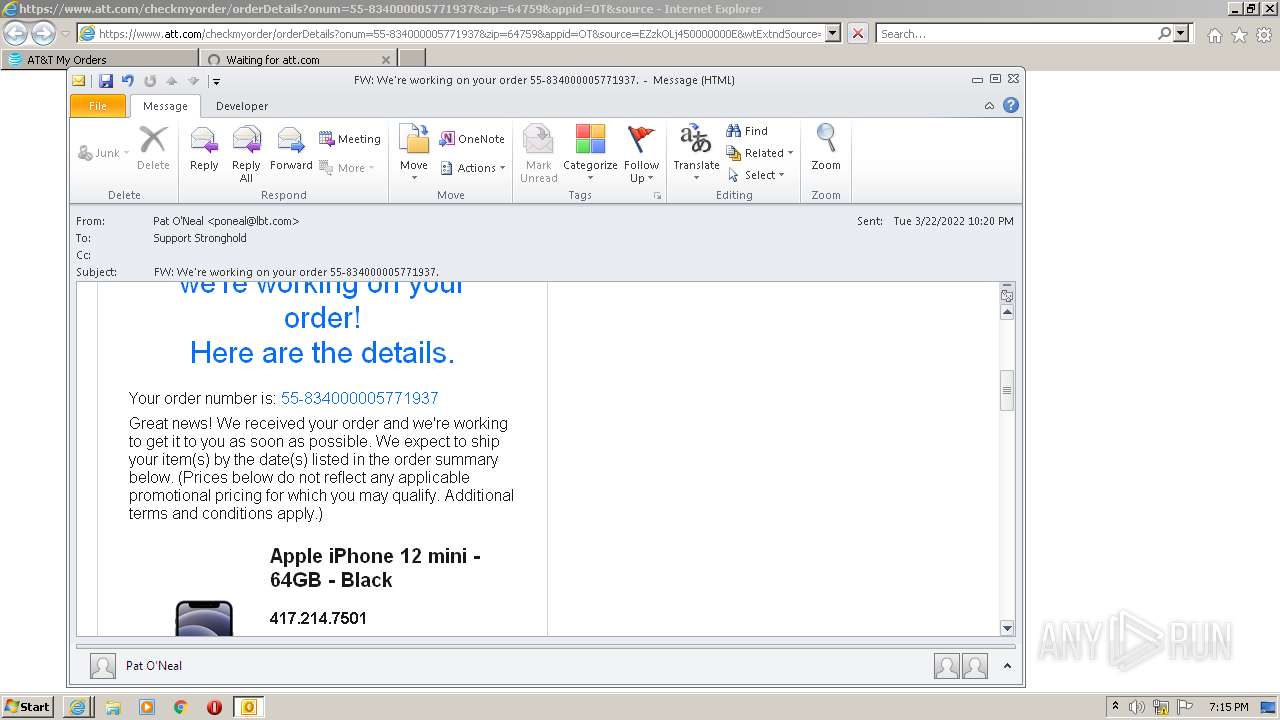
Task: Send the message to OneNote
Action: (472, 139)
